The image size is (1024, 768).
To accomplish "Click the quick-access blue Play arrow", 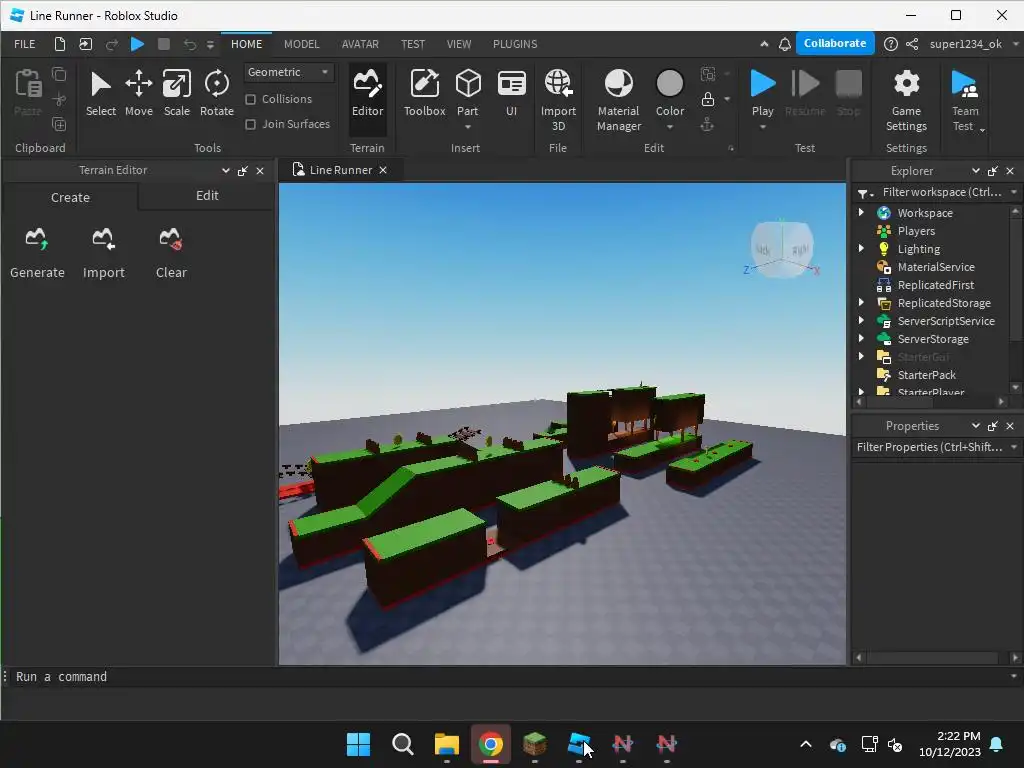I will tap(137, 44).
